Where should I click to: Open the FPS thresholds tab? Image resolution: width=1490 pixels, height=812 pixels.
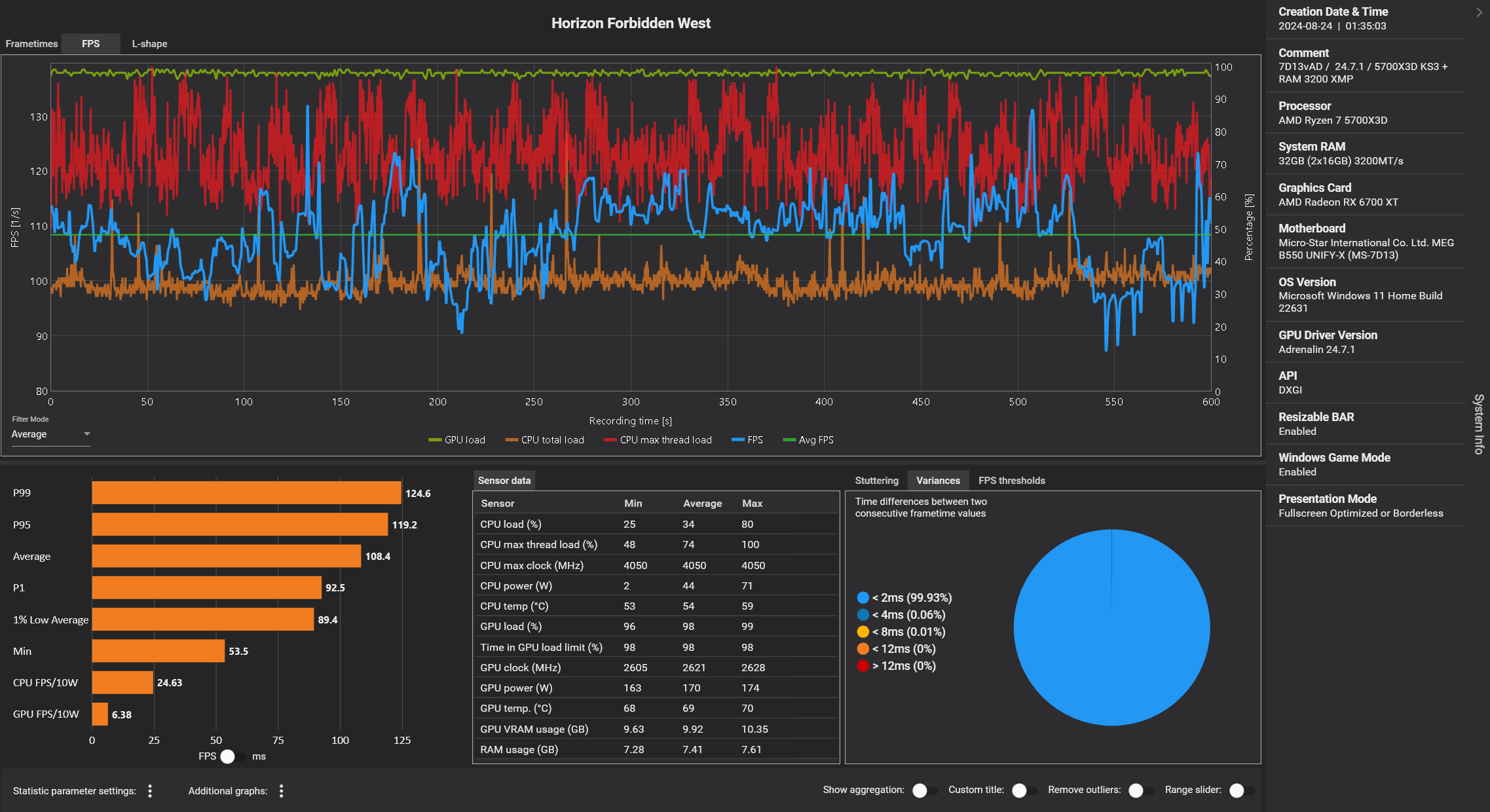(x=1011, y=481)
